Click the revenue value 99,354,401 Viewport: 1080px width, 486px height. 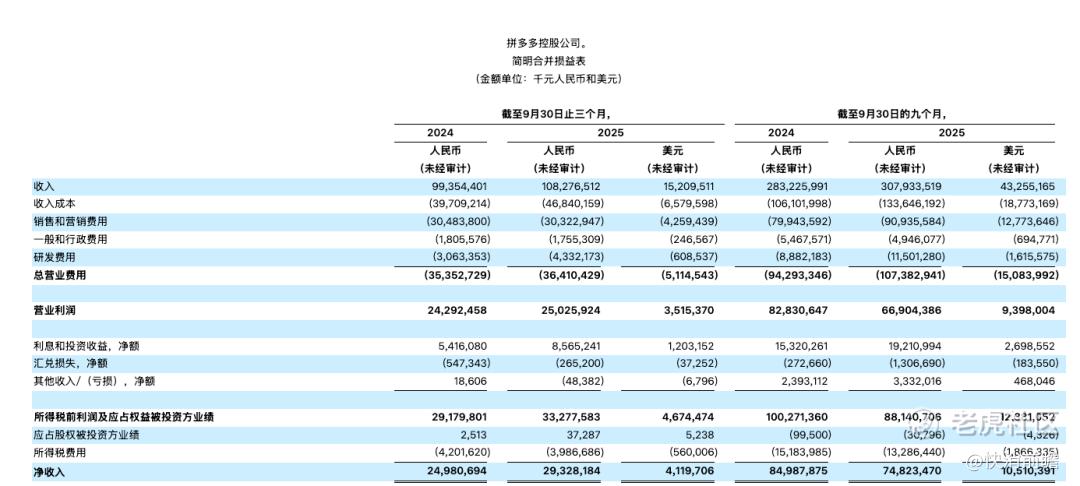pos(457,187)
